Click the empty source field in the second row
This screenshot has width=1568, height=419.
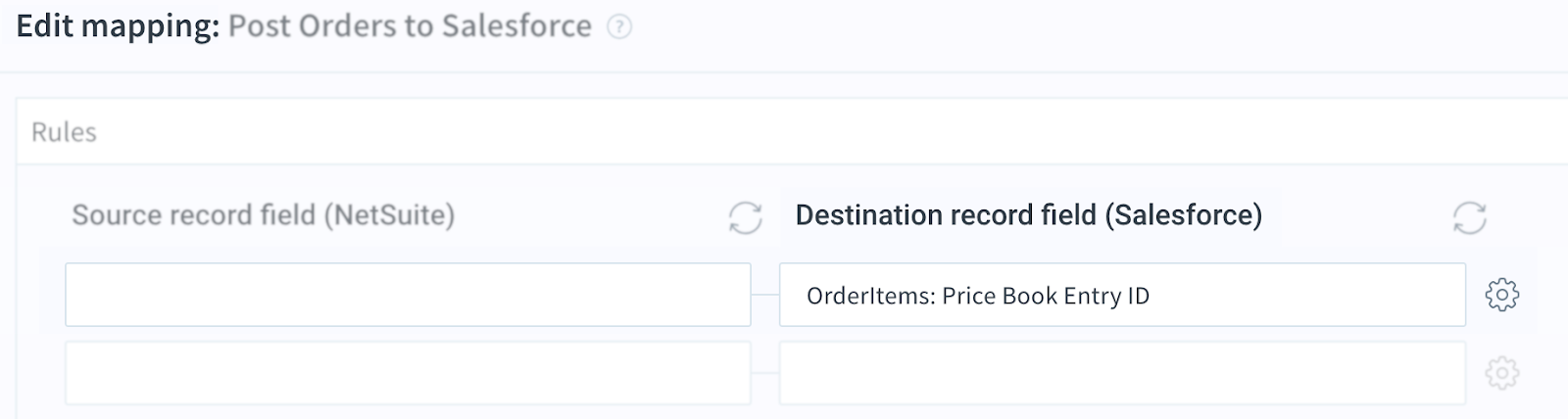[x=408, y=373]
